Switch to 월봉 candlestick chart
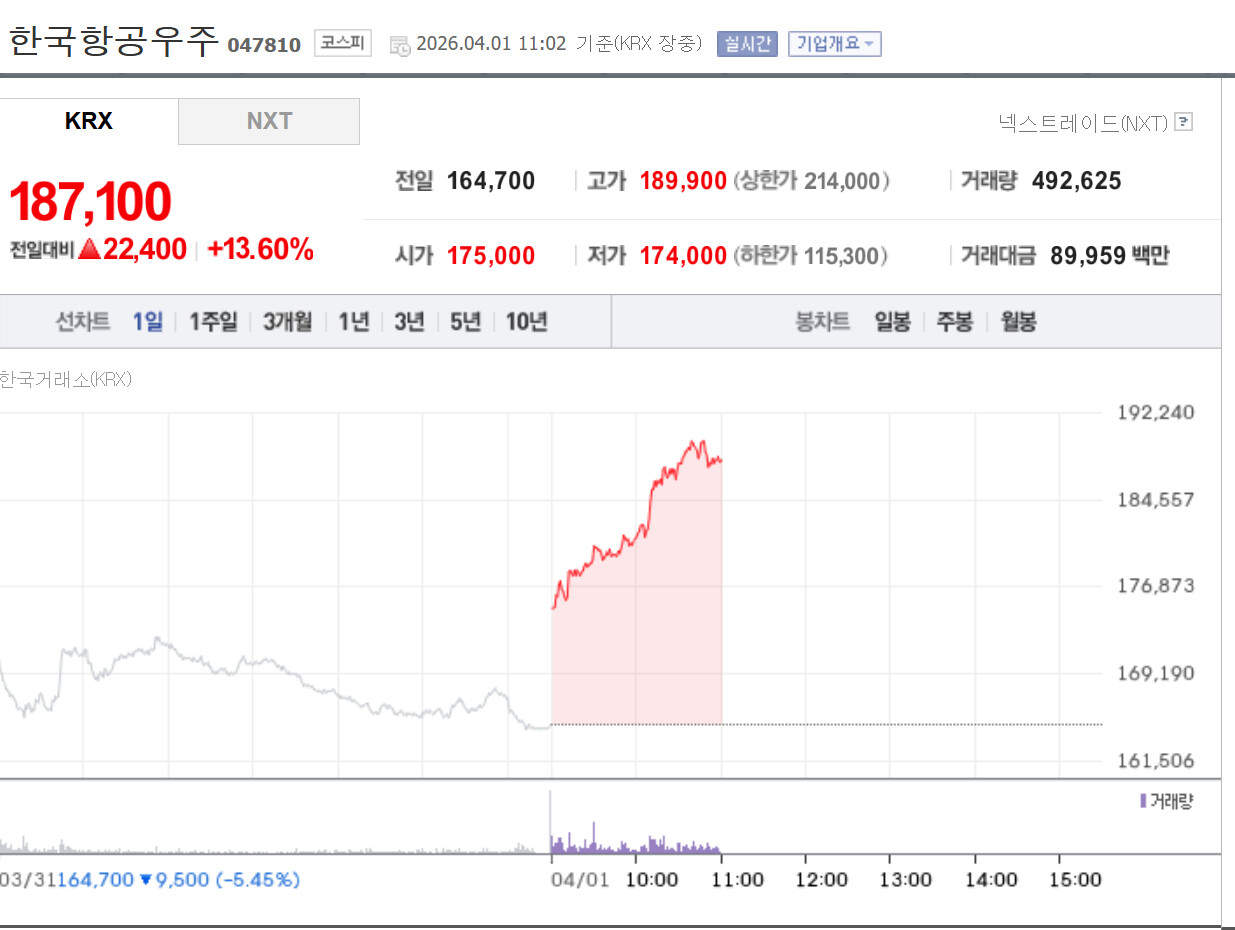This screenshot has width=1235, height=930. coord(1019,322)
